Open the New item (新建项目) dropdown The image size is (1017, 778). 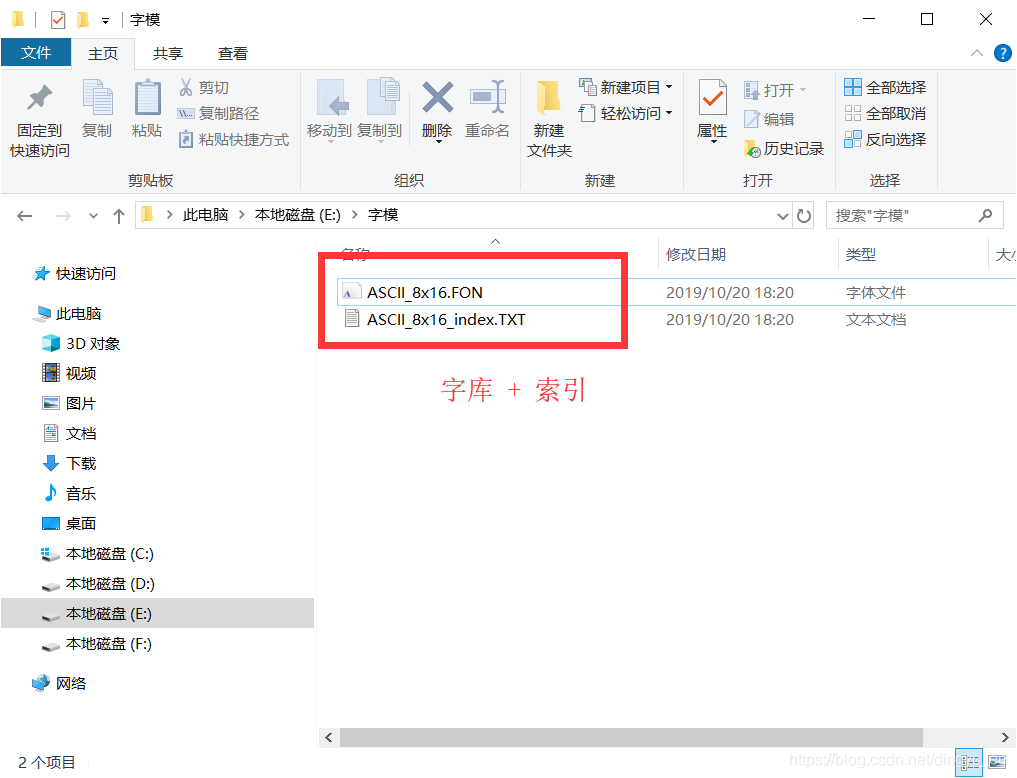[669, 87]
